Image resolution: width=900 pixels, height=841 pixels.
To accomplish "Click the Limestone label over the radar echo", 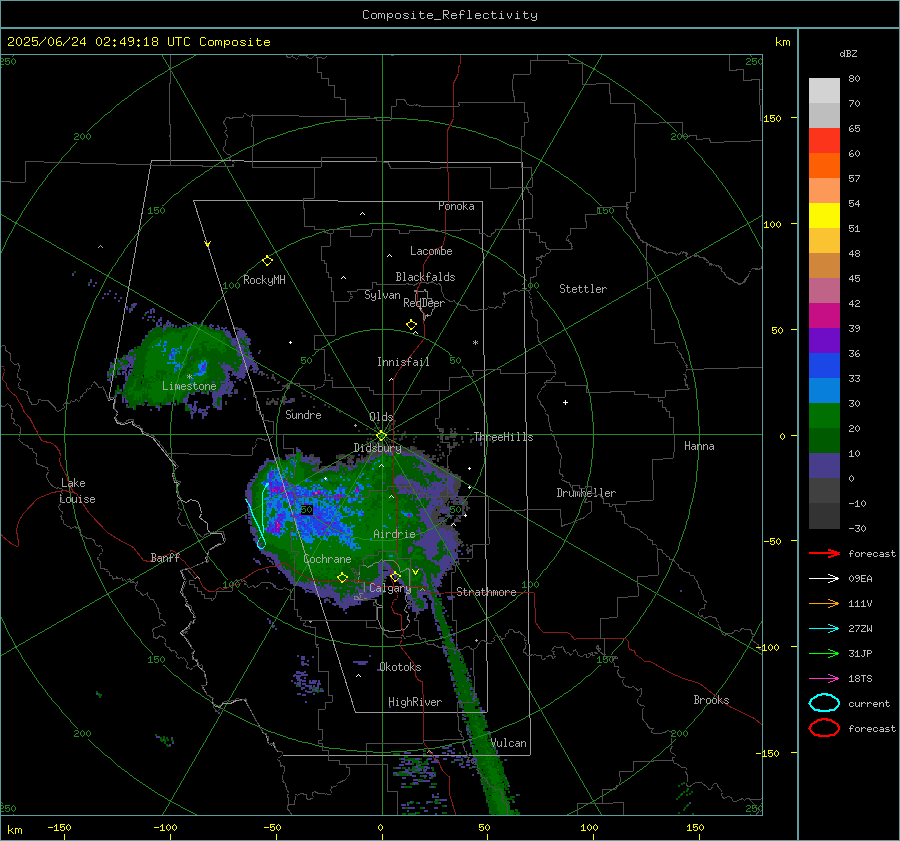I will point(189,386).
